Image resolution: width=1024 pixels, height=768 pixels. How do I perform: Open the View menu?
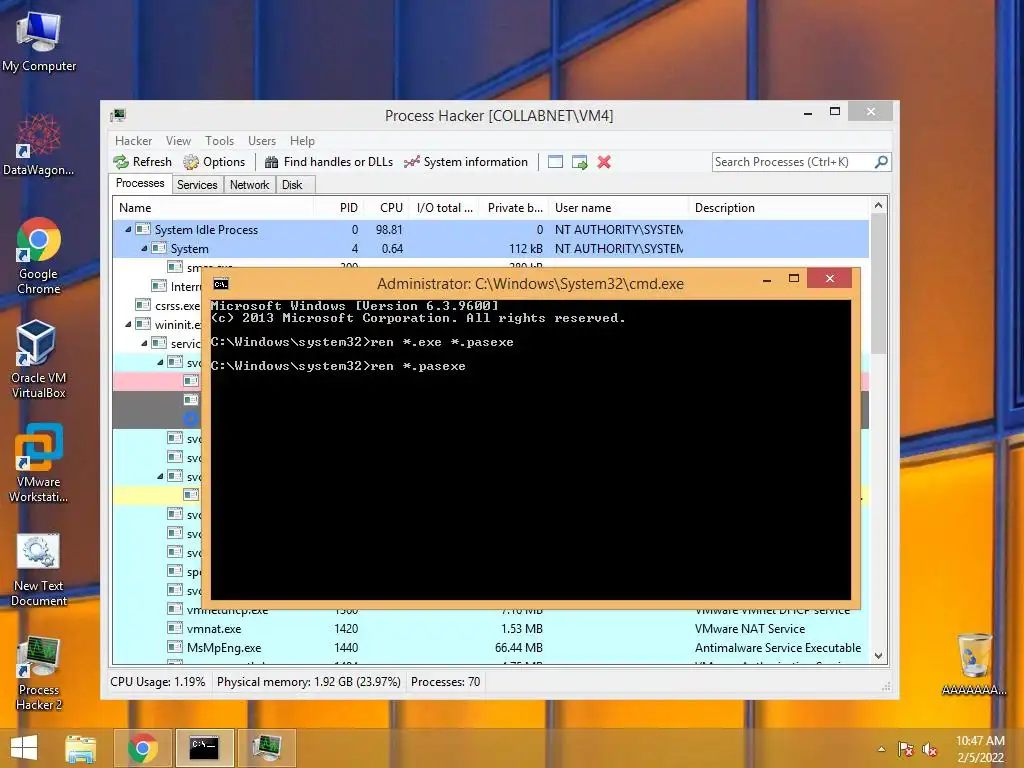(178, 141)
